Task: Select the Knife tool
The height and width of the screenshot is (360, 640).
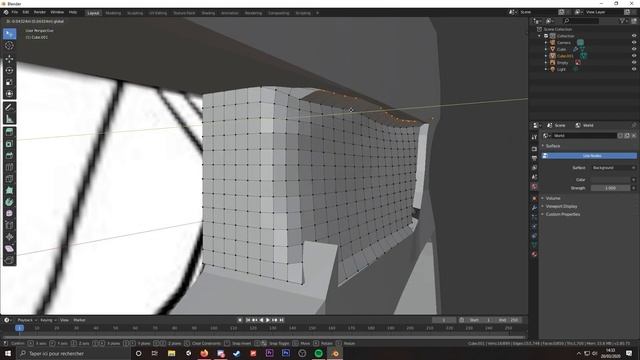Action: click(9, 179)
